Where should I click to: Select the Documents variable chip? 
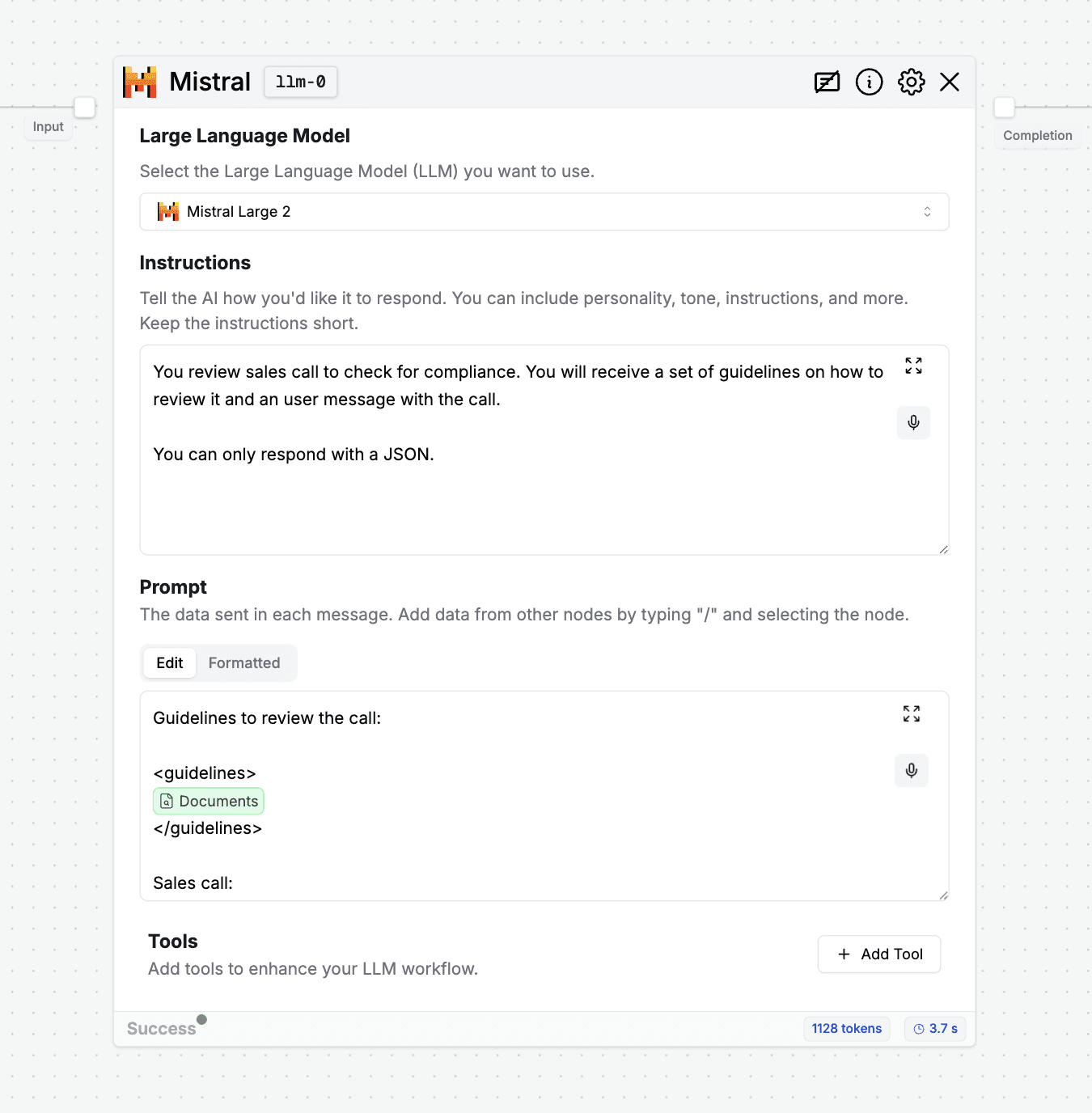(x=209, y=801)
